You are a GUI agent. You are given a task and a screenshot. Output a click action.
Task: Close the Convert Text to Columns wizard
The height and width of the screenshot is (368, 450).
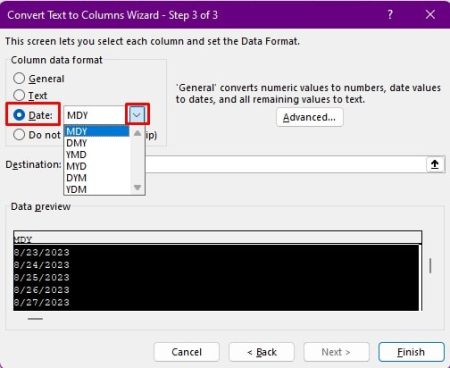[x=430, y=15]
